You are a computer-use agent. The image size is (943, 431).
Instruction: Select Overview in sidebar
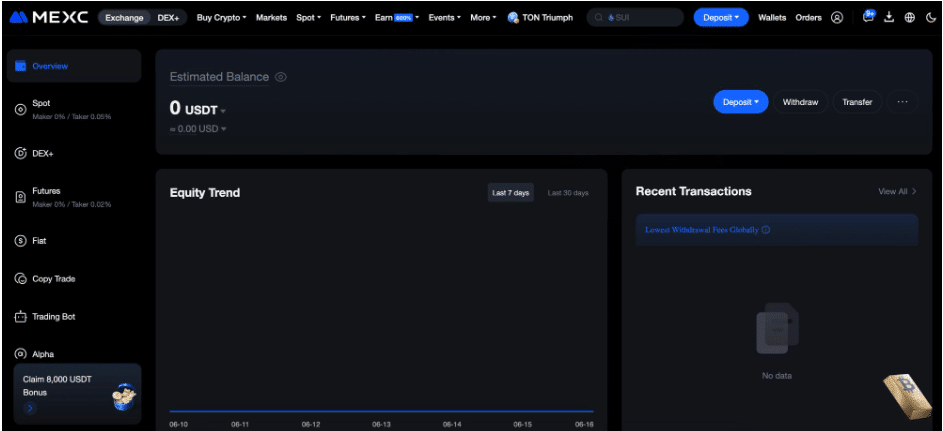74,66
